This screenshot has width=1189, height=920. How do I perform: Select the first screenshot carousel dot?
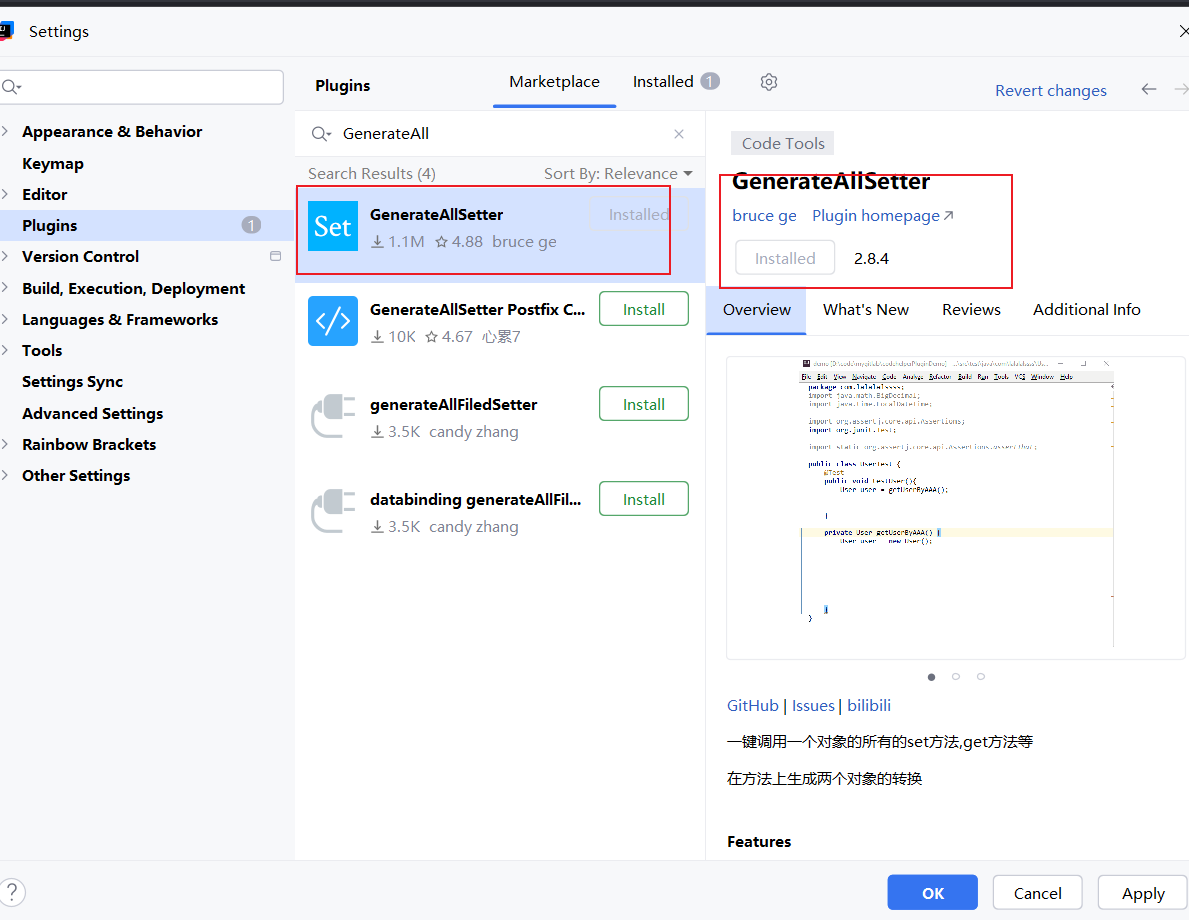point(931,677)
